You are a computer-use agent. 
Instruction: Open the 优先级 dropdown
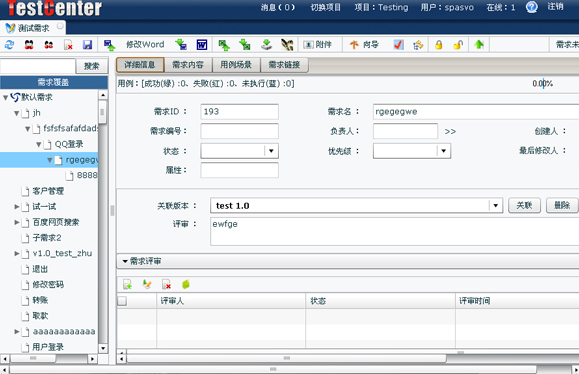[443, 151]
